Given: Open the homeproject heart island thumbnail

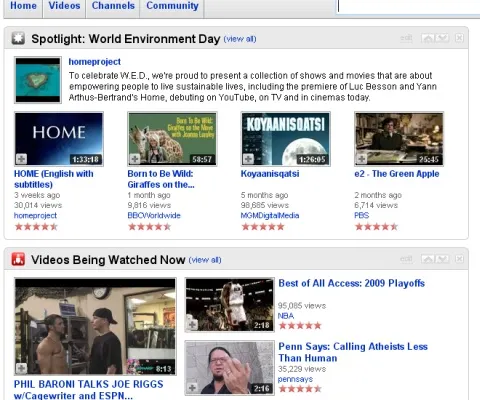Looking at the screenshot, I should point(38,80).
